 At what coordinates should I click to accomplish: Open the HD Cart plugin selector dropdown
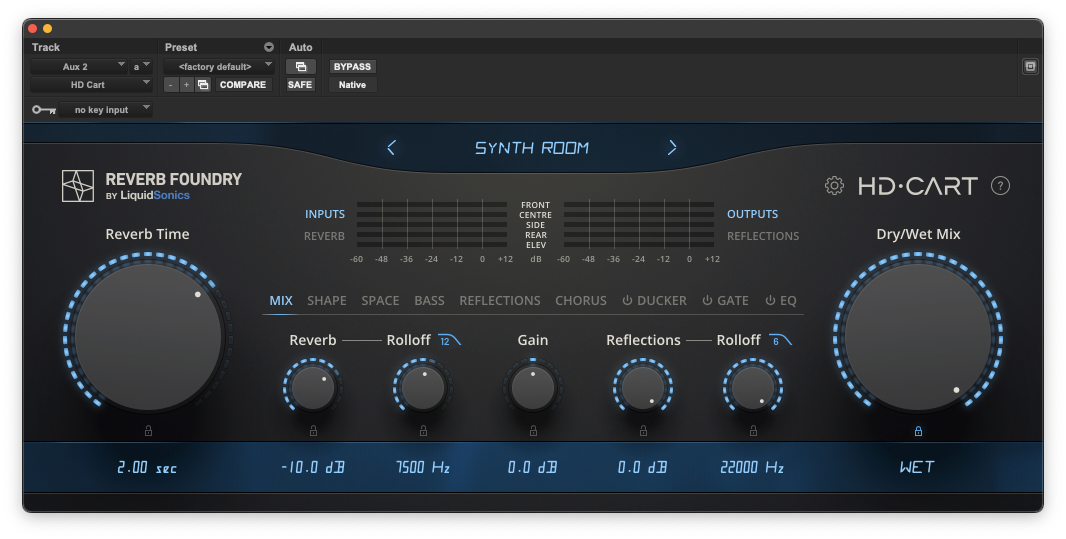tap(90, 85)
